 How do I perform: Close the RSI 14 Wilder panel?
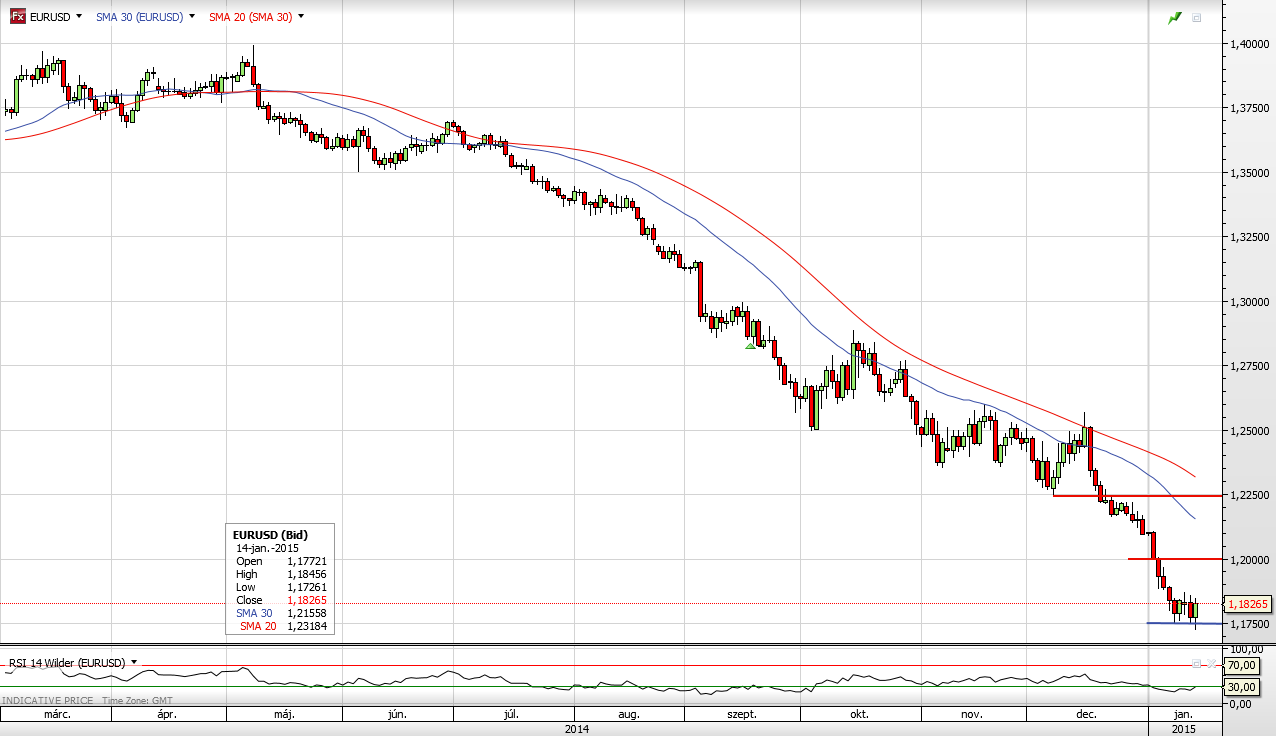tap(1213, 664)
